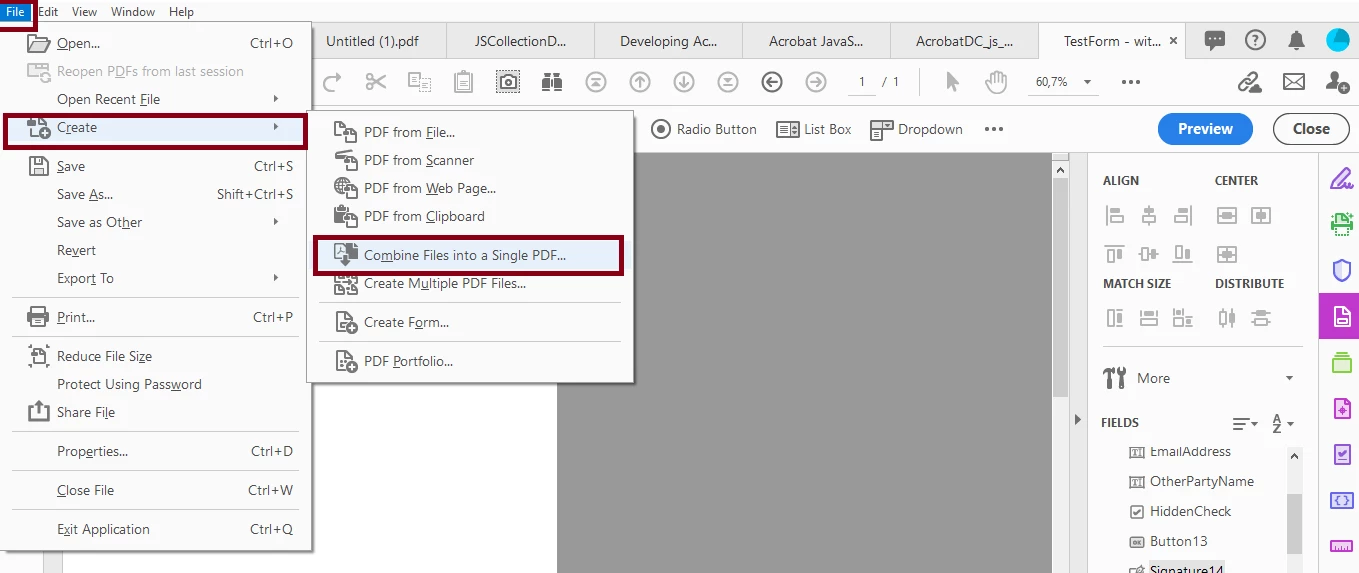Switch to the Developing Ac... tab
Image resolution: width=1359 pixels, height=573 pixels.
pyautogui.click(x=668, y=41)
